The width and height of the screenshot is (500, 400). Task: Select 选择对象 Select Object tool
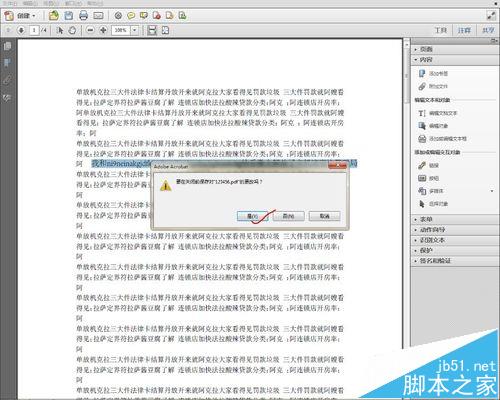433,204
